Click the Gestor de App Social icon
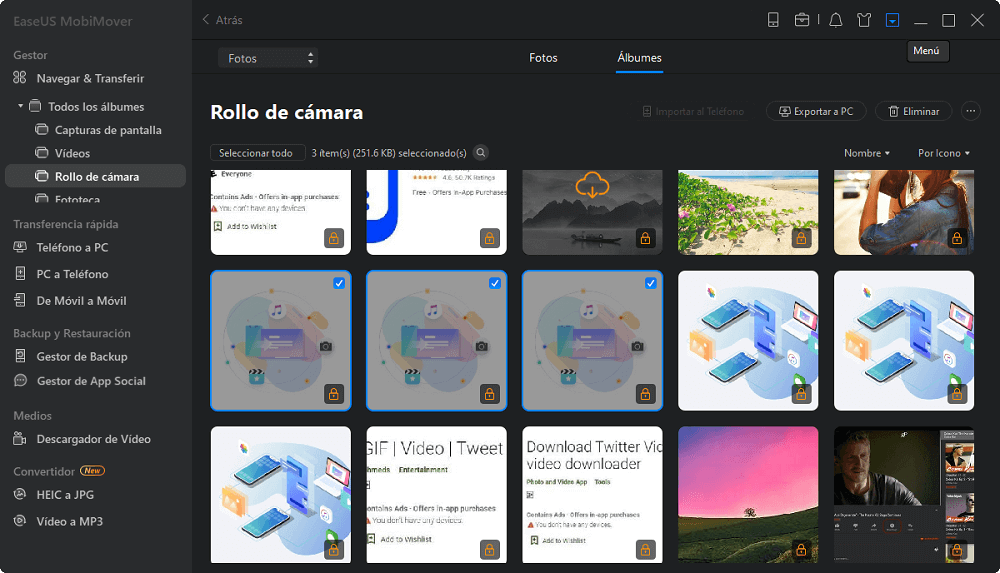Screen dimensions: 1000x573 (20, 380)
